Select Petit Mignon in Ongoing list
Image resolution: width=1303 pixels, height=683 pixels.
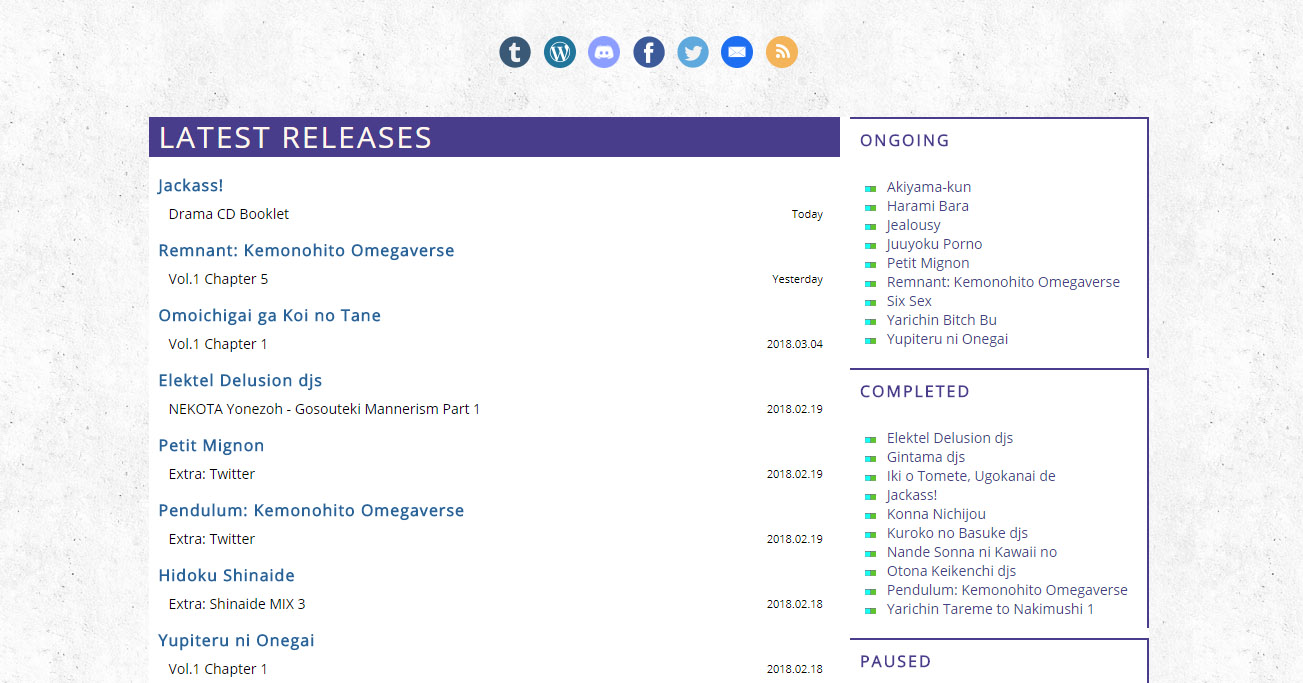928,263
